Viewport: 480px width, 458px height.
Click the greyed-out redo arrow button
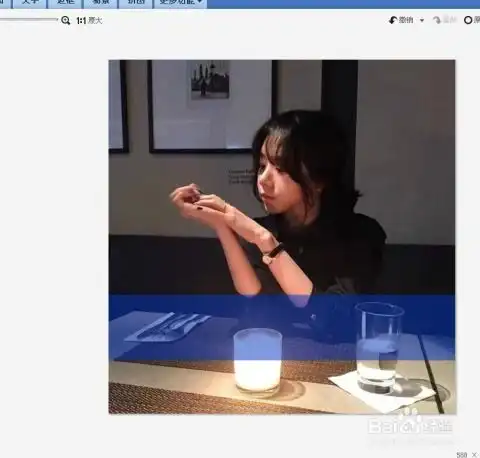[444, 20]
